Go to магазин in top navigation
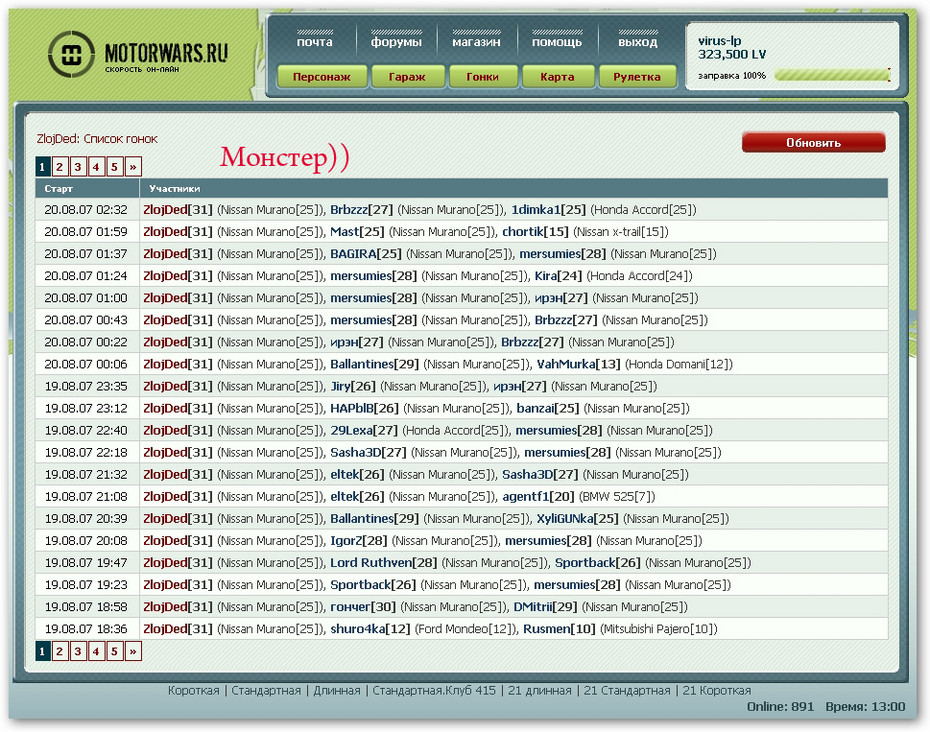This screenshot has height=732, width=930. tap(476, 42)
